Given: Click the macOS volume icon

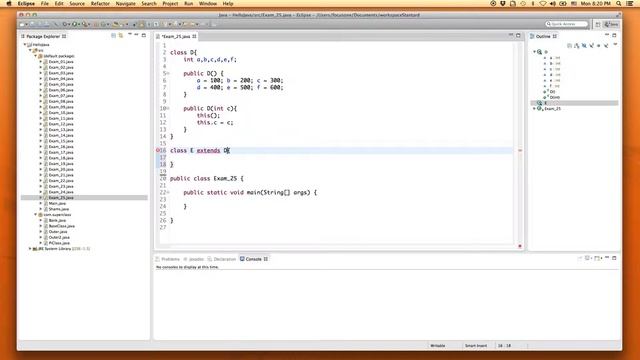Looking at the screenshot, I should coord(553,3).
